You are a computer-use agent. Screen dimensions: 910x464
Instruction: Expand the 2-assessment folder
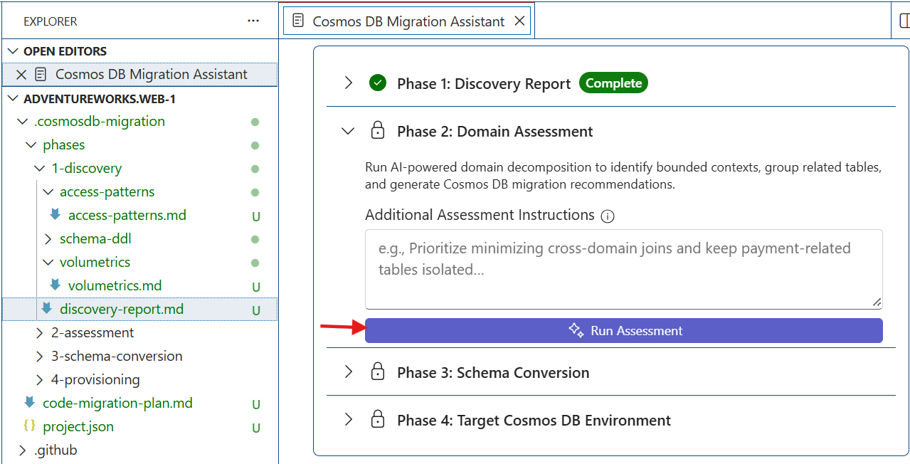[x=40, y=333]
